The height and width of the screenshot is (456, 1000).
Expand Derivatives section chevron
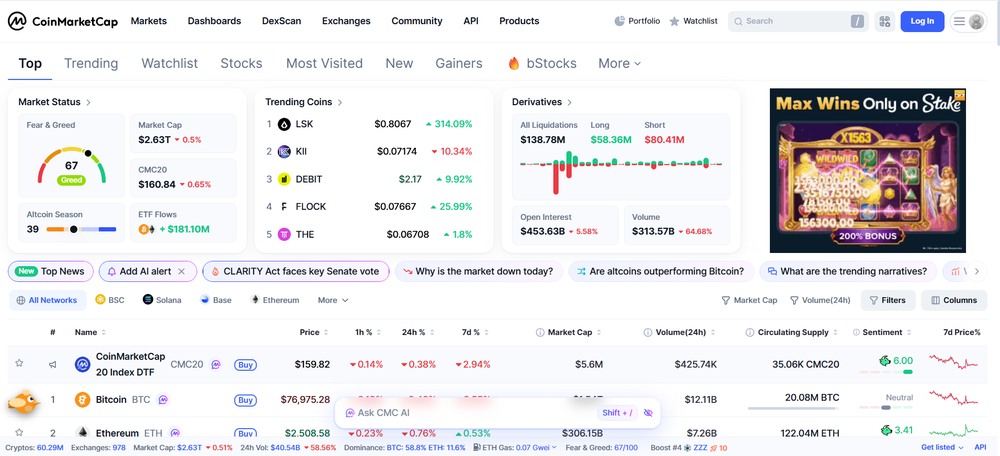570,102
